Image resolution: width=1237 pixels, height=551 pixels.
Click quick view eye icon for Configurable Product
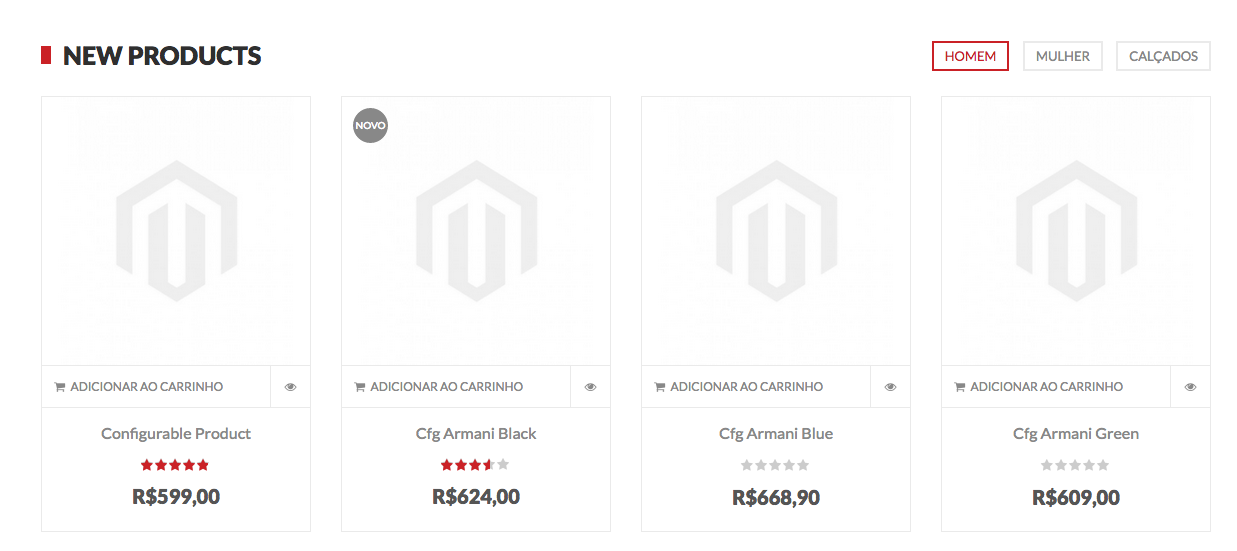pyautogui.click(x=290, y=387)
